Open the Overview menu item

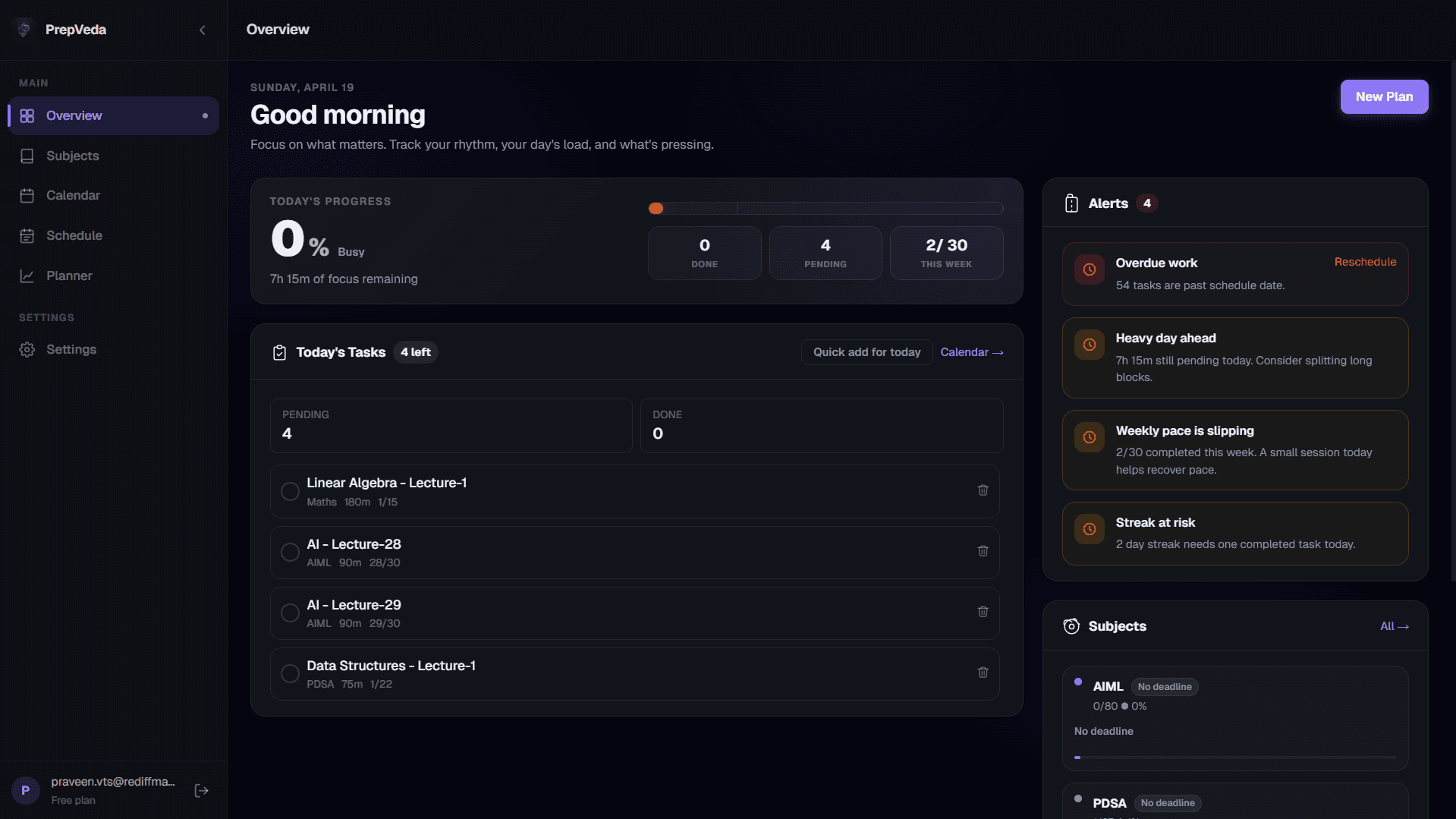click(x=113, y=116)
